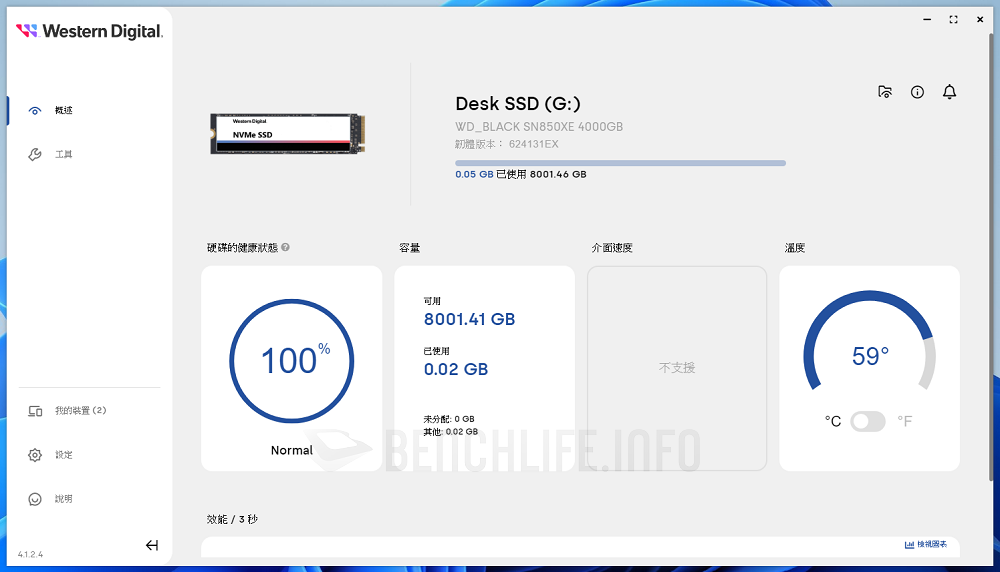The image size is (1000, 572).
Task: Select the 我的裝置 (2) menu item
Action: pyautogui.click(x=80, y=411)
